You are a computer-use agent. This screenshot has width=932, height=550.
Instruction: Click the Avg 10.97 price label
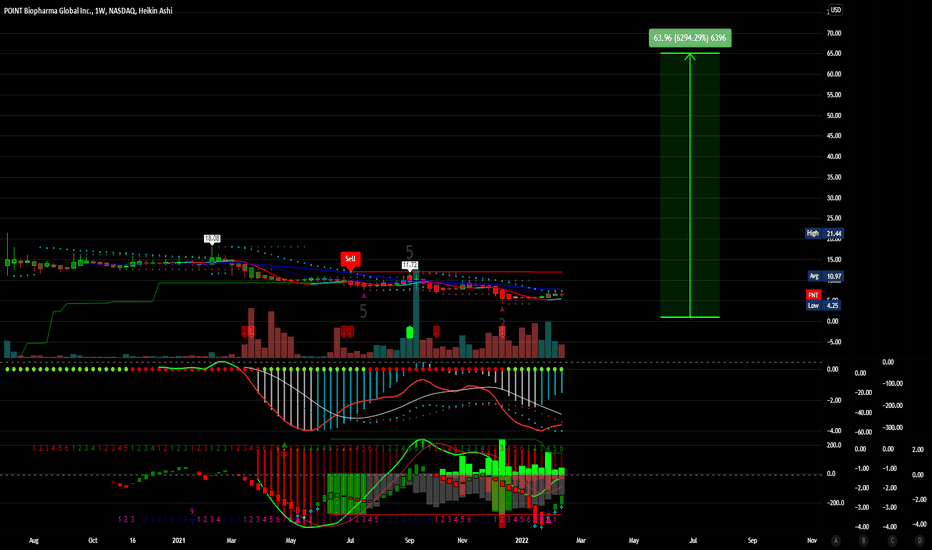point(825,276)
